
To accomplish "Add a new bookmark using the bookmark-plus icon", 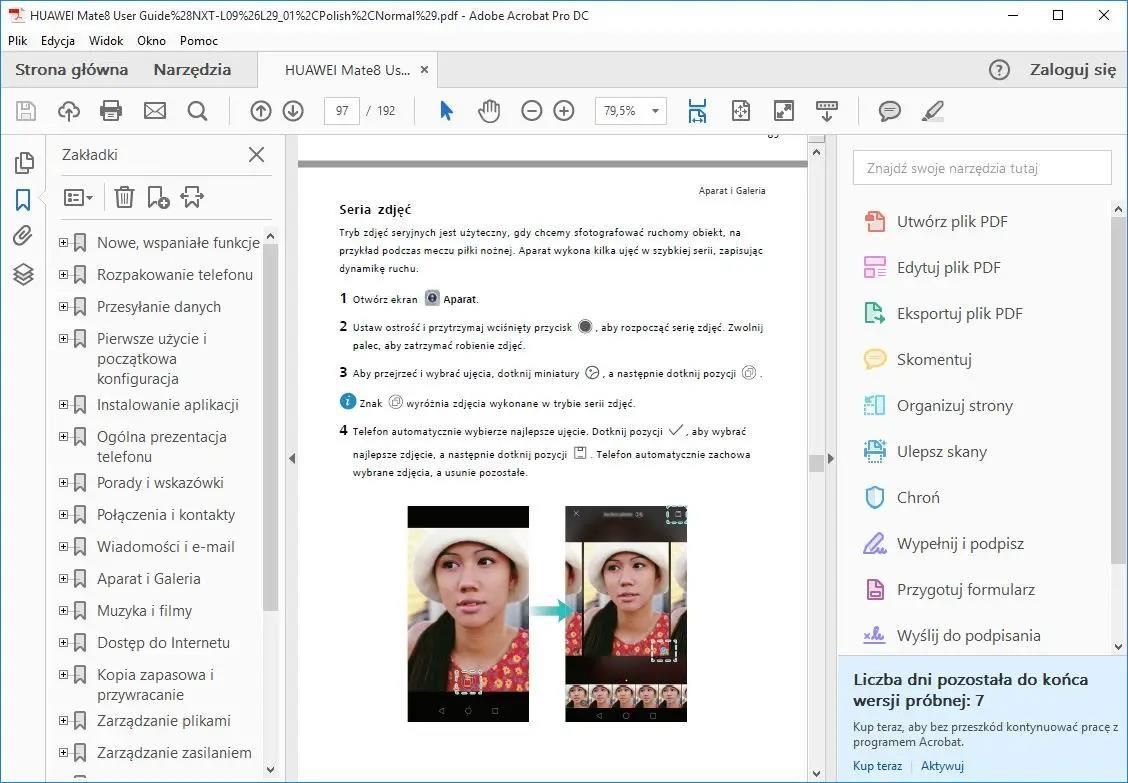I will tap(157, 196).
